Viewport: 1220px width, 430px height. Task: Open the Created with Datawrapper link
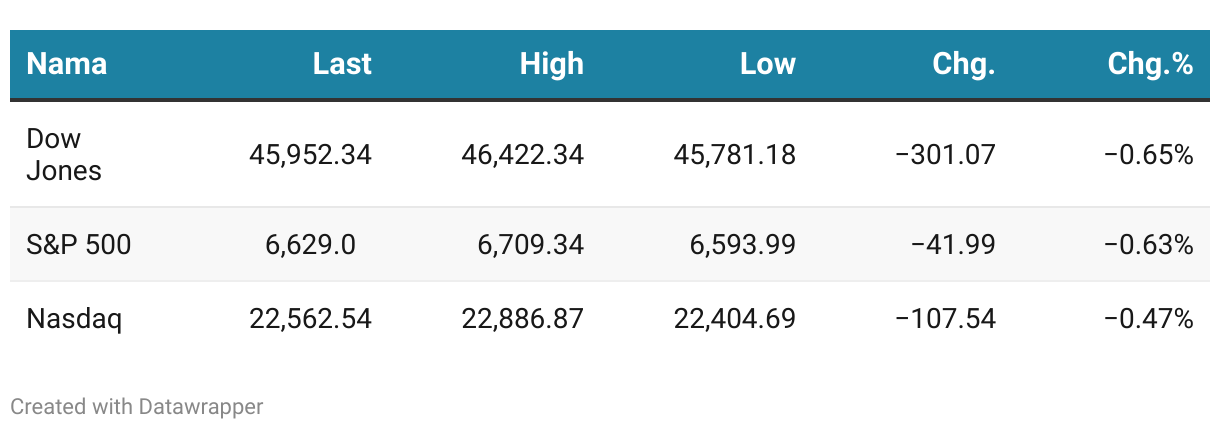(x=136, y=407)
